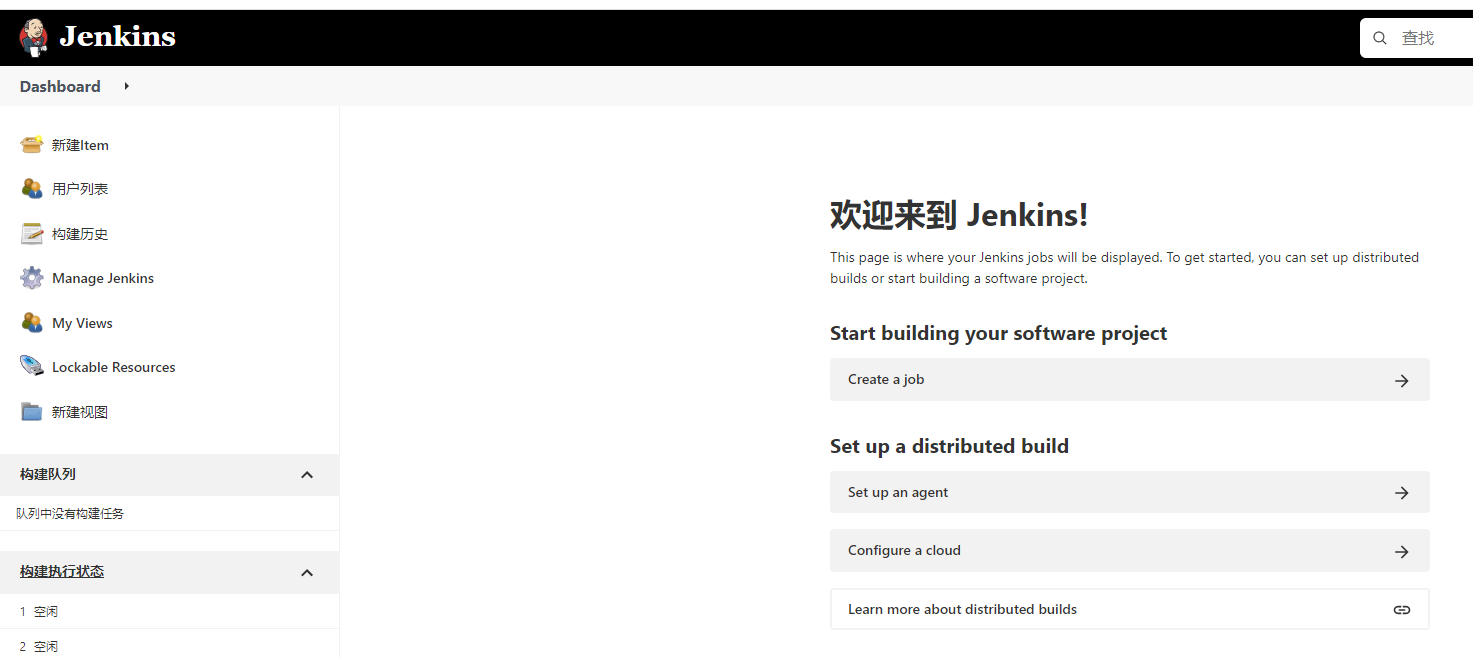Open Learn more about distributed builds link
Screen dimensions: 1473x658
[x=1130, y=609]
